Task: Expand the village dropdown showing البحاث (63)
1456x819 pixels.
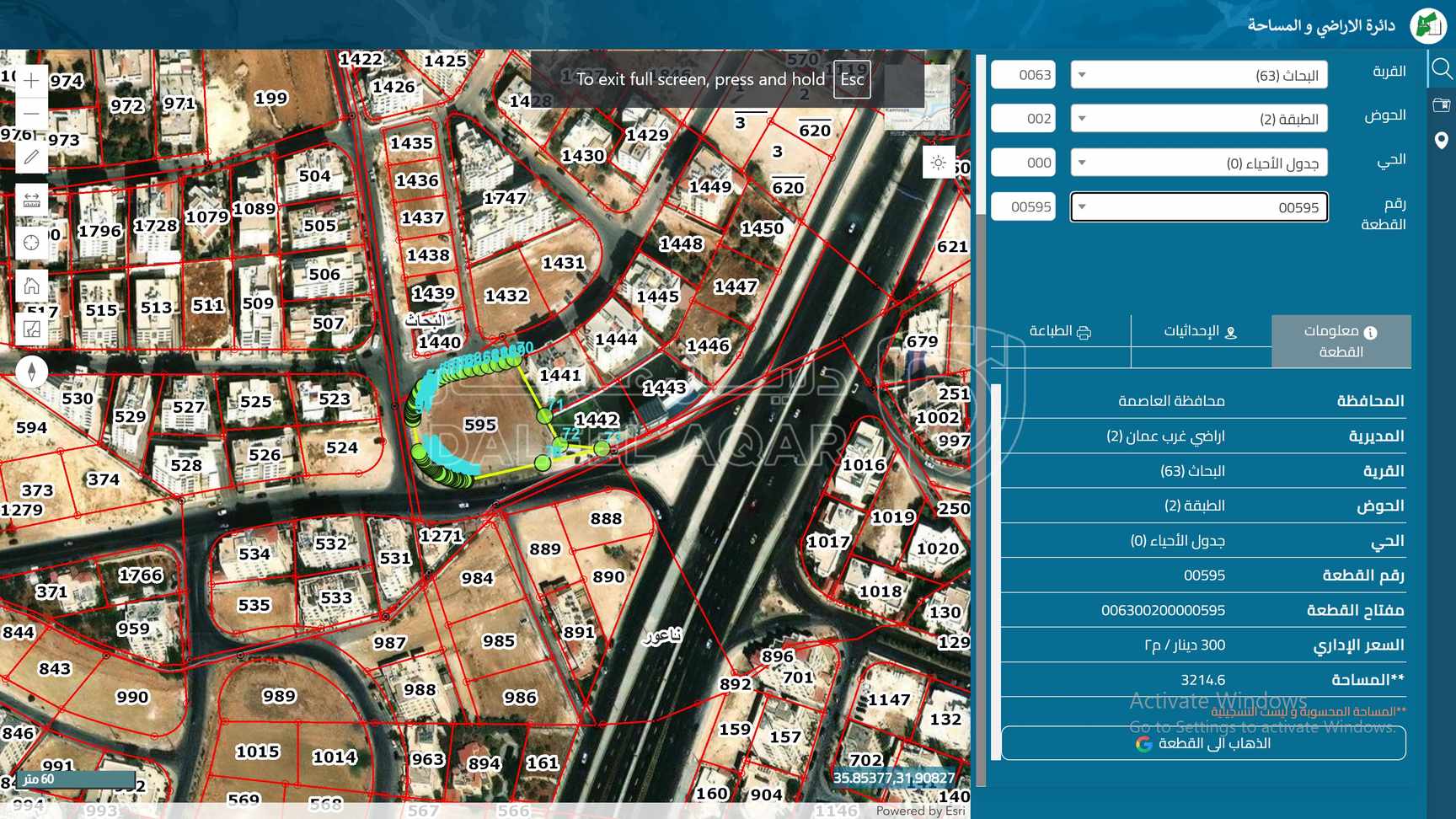Action: click(x=1198, y=75)
